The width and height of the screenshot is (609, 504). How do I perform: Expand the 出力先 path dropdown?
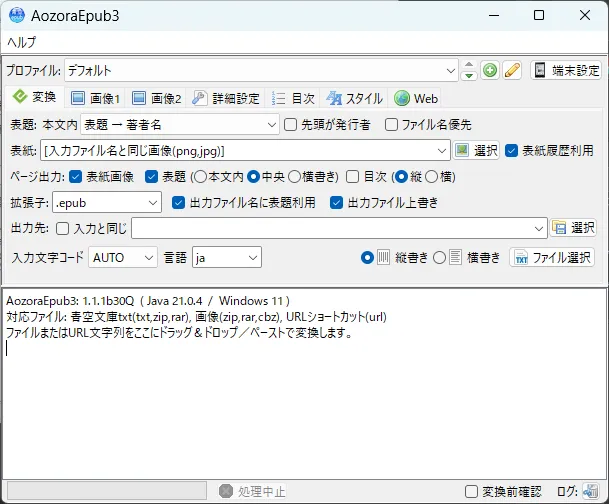[539, 228]
